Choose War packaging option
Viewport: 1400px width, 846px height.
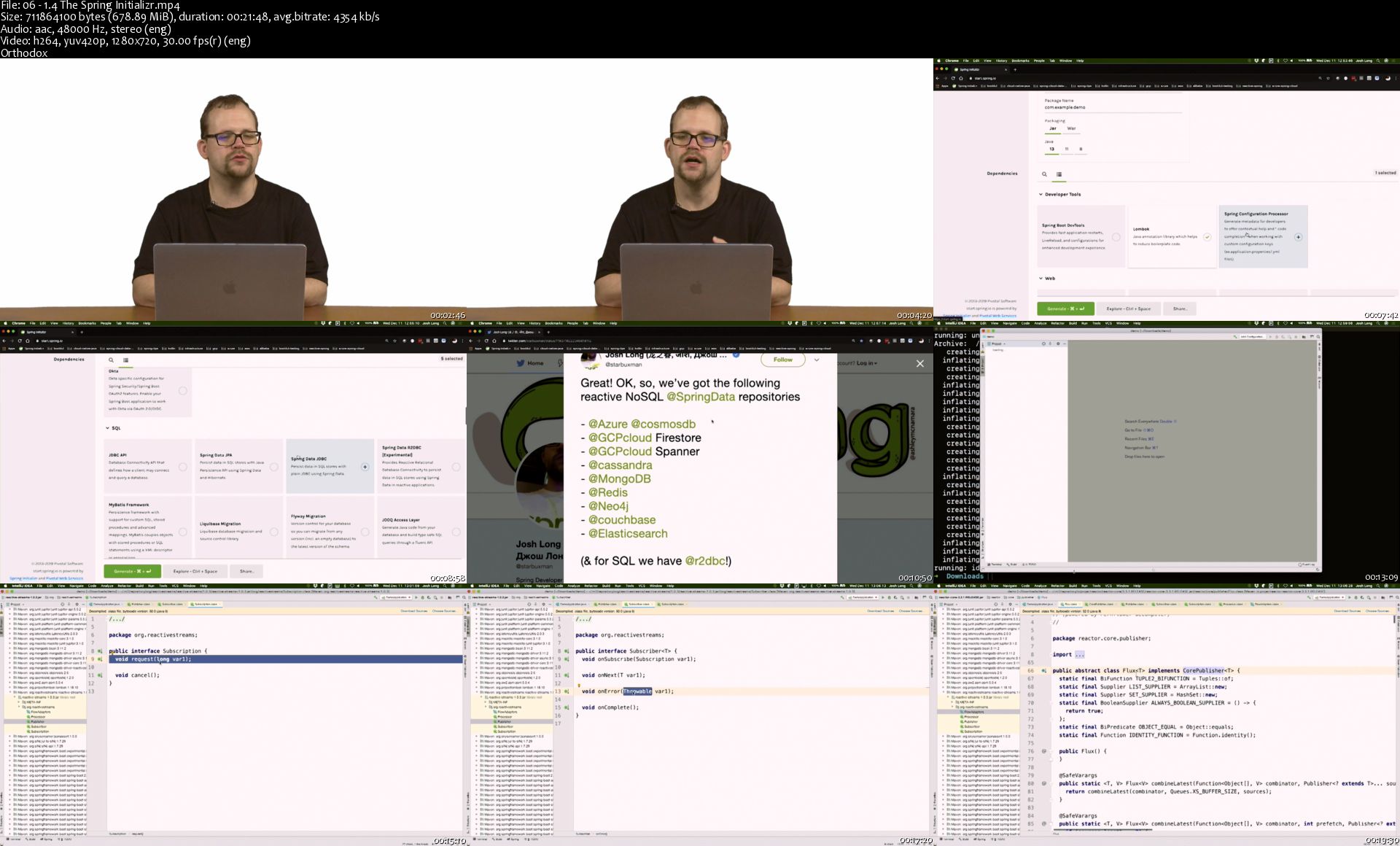tap(1071, 128)
